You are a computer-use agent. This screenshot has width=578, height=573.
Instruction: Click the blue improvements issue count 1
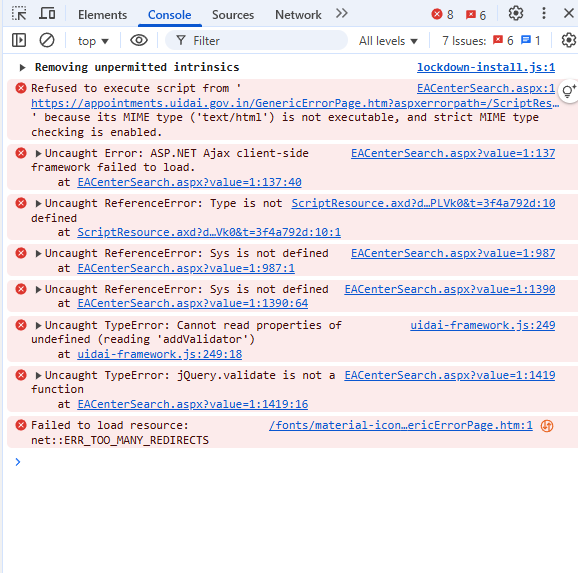pyautogui.click(x=530, y=40)
